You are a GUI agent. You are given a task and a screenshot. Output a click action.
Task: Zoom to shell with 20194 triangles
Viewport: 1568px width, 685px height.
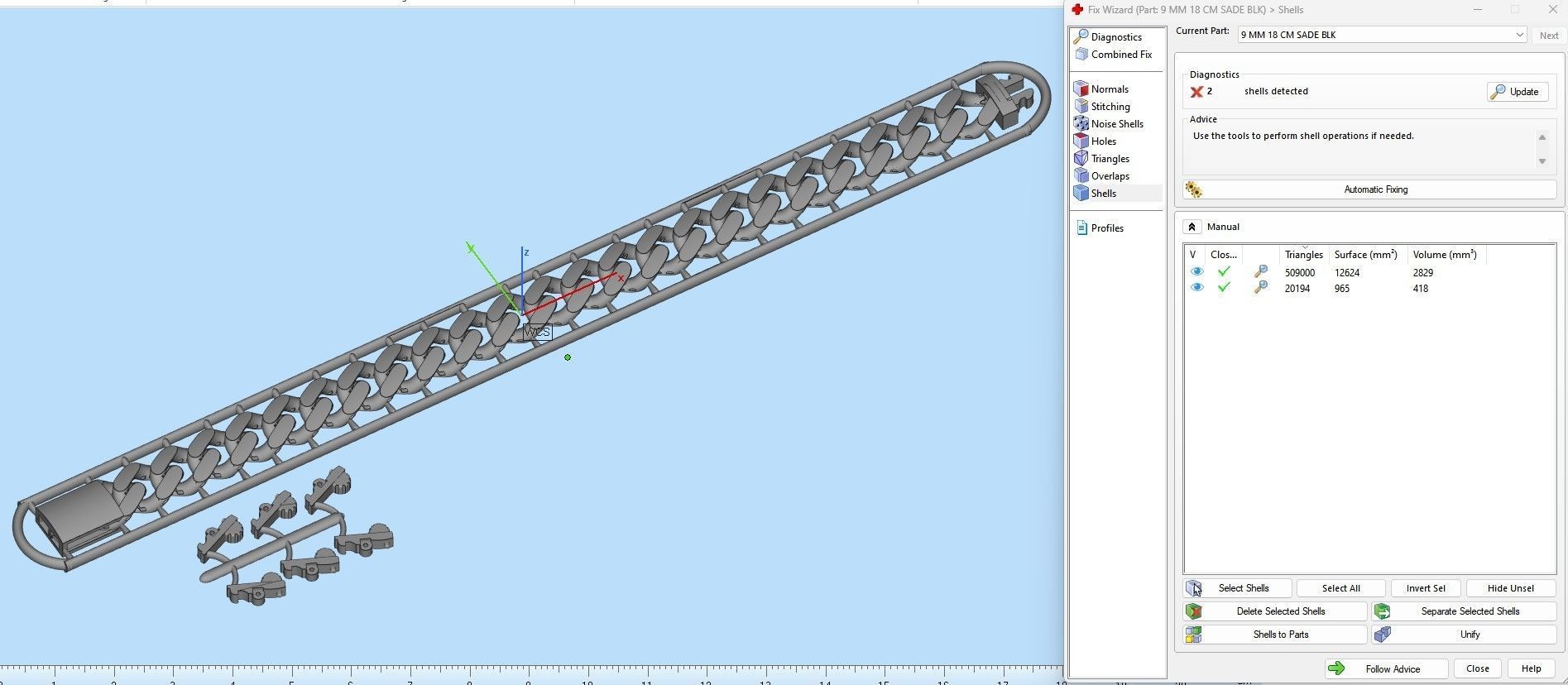point(1260,288)
